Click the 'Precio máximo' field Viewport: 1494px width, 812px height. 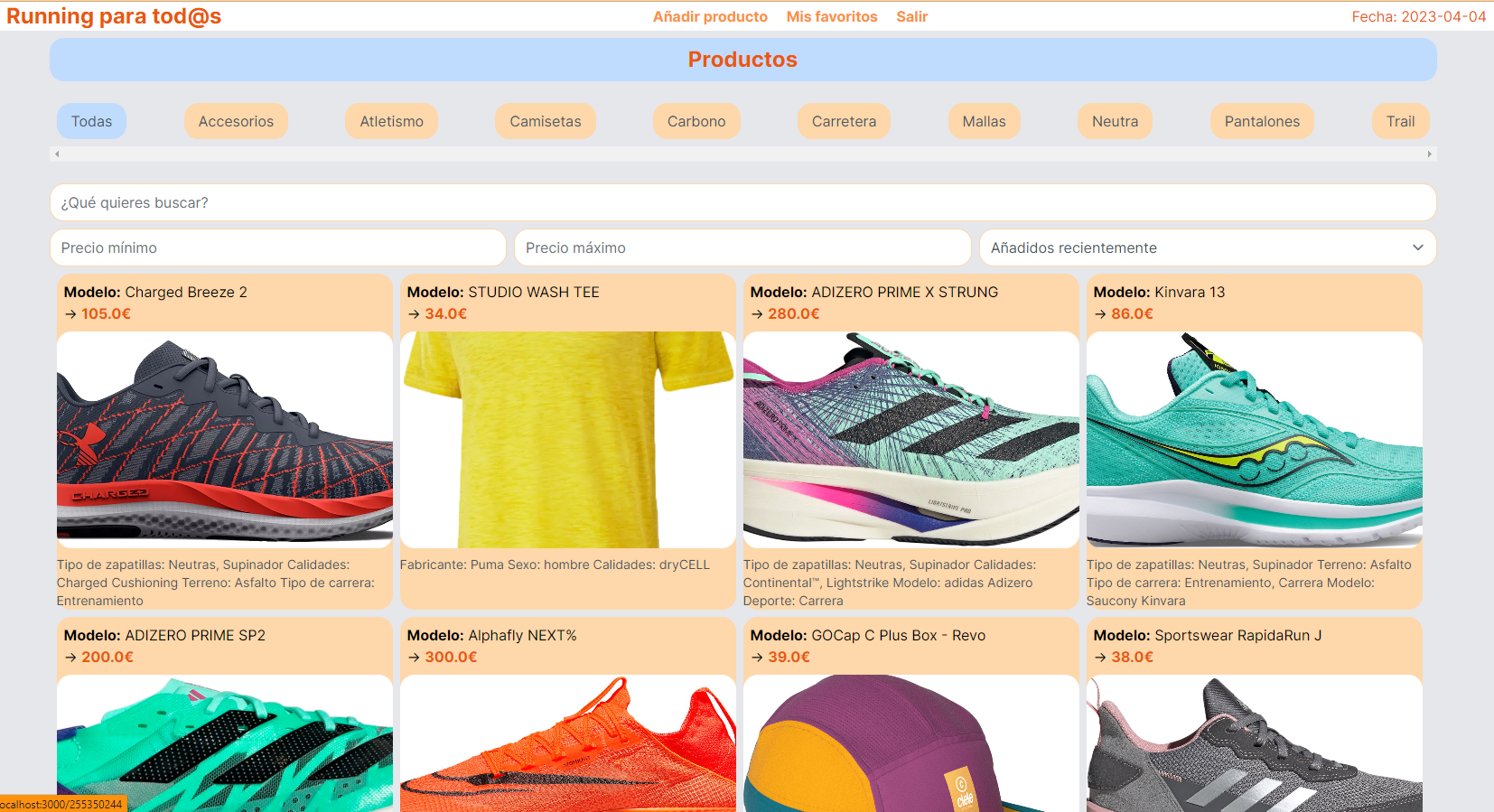click(742, 247)
